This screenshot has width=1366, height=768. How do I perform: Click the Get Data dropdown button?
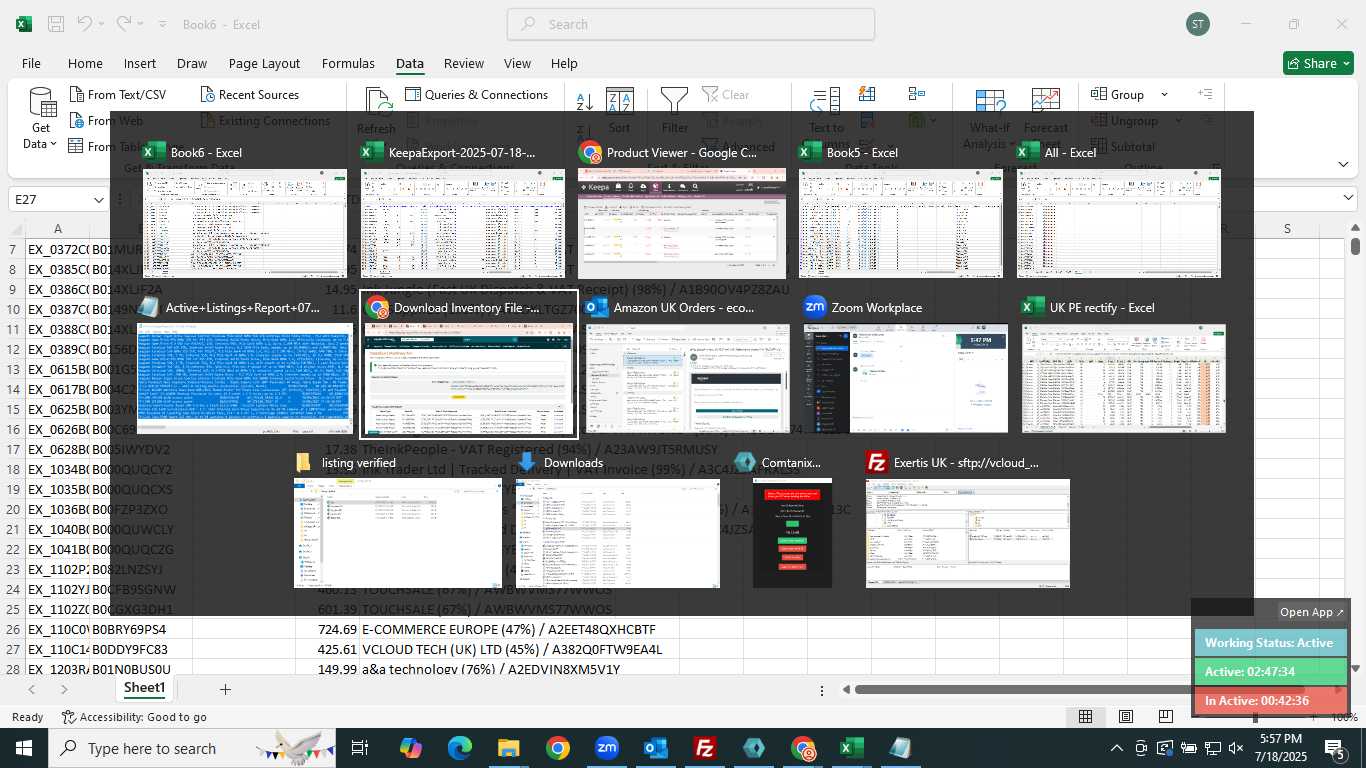click(x=41, y=119)
